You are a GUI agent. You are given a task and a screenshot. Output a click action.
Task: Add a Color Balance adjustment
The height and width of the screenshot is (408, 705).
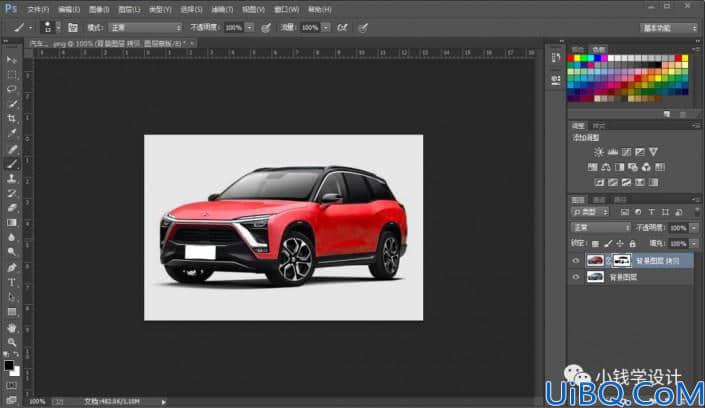[606, 167]
